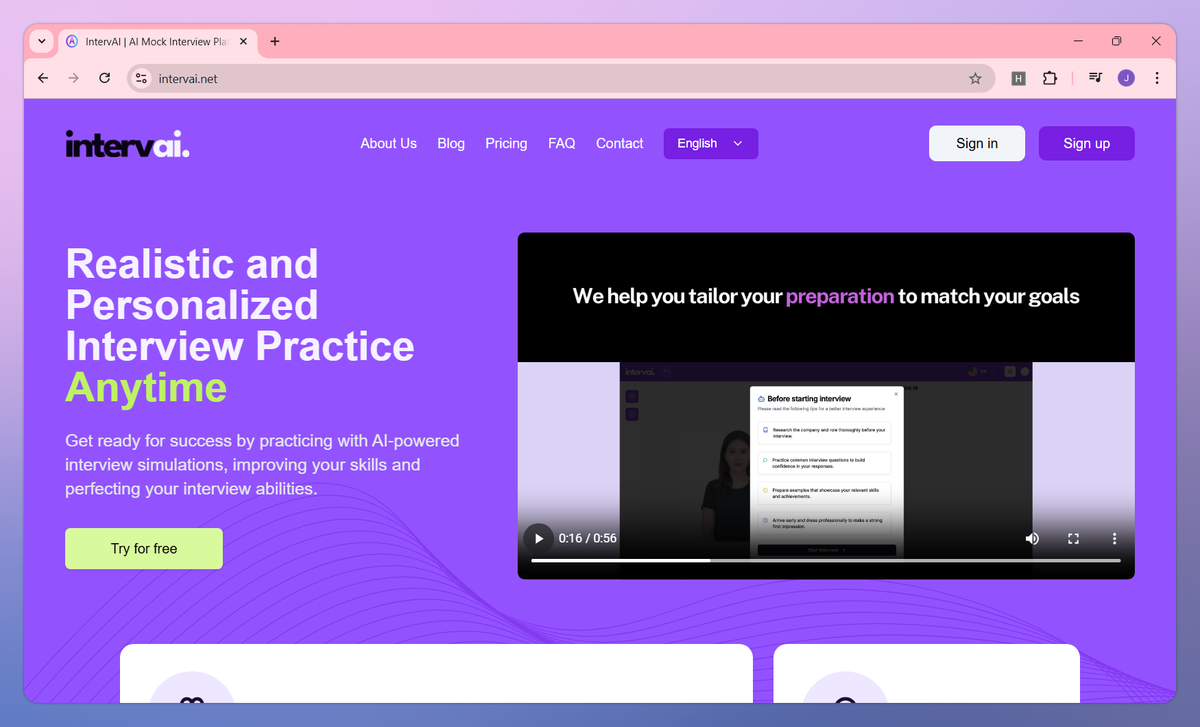Enter fullscreen on the video

click(1073, 538)
